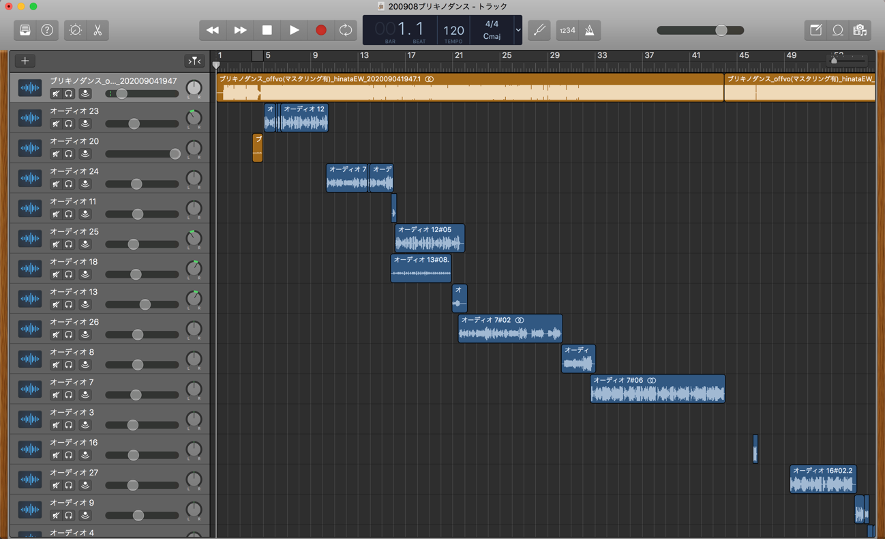This screenshot has width=885, height=539.
Task: Toggle the Cycle loop button
Action: click(x=345, y=30)
